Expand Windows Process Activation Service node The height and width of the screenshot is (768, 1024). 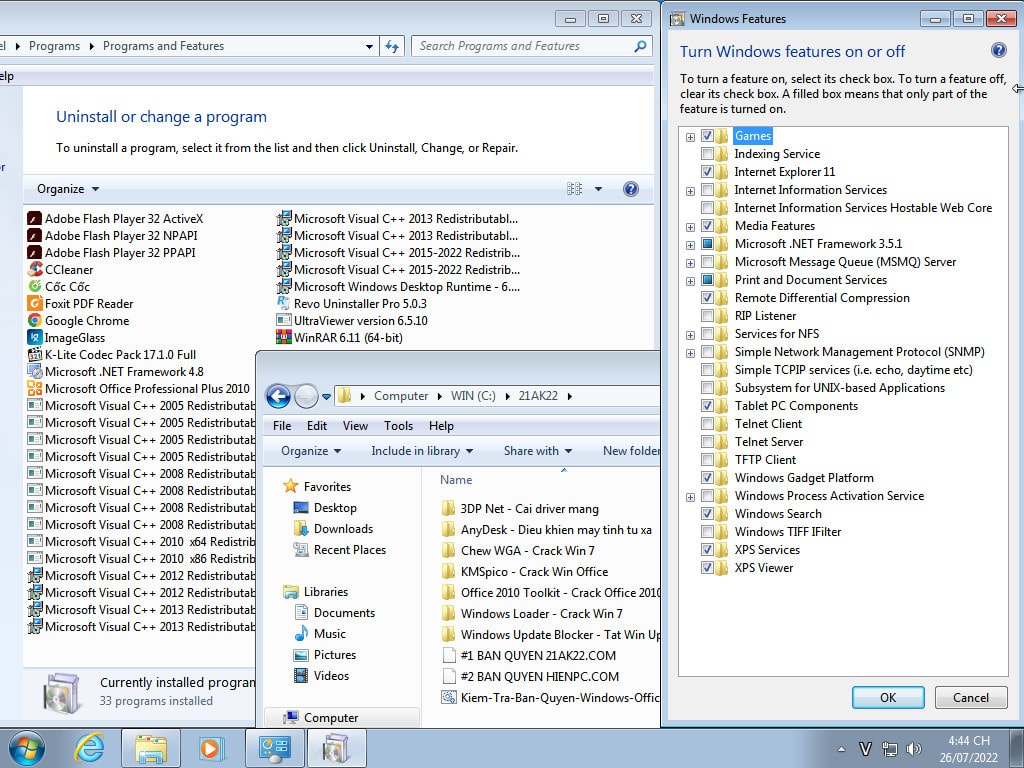690,497
